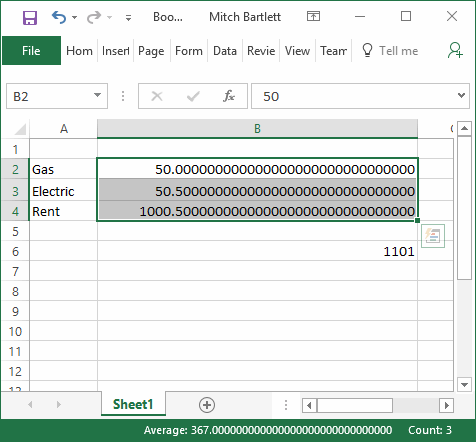Open the File tab

(31, 51)
